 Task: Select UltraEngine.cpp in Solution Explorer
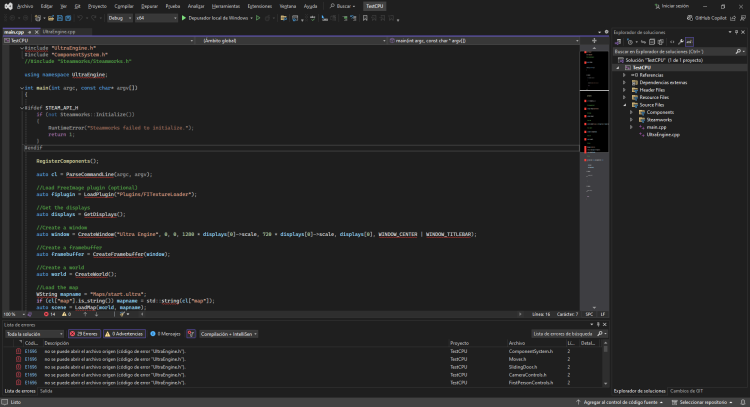[662, 135]
